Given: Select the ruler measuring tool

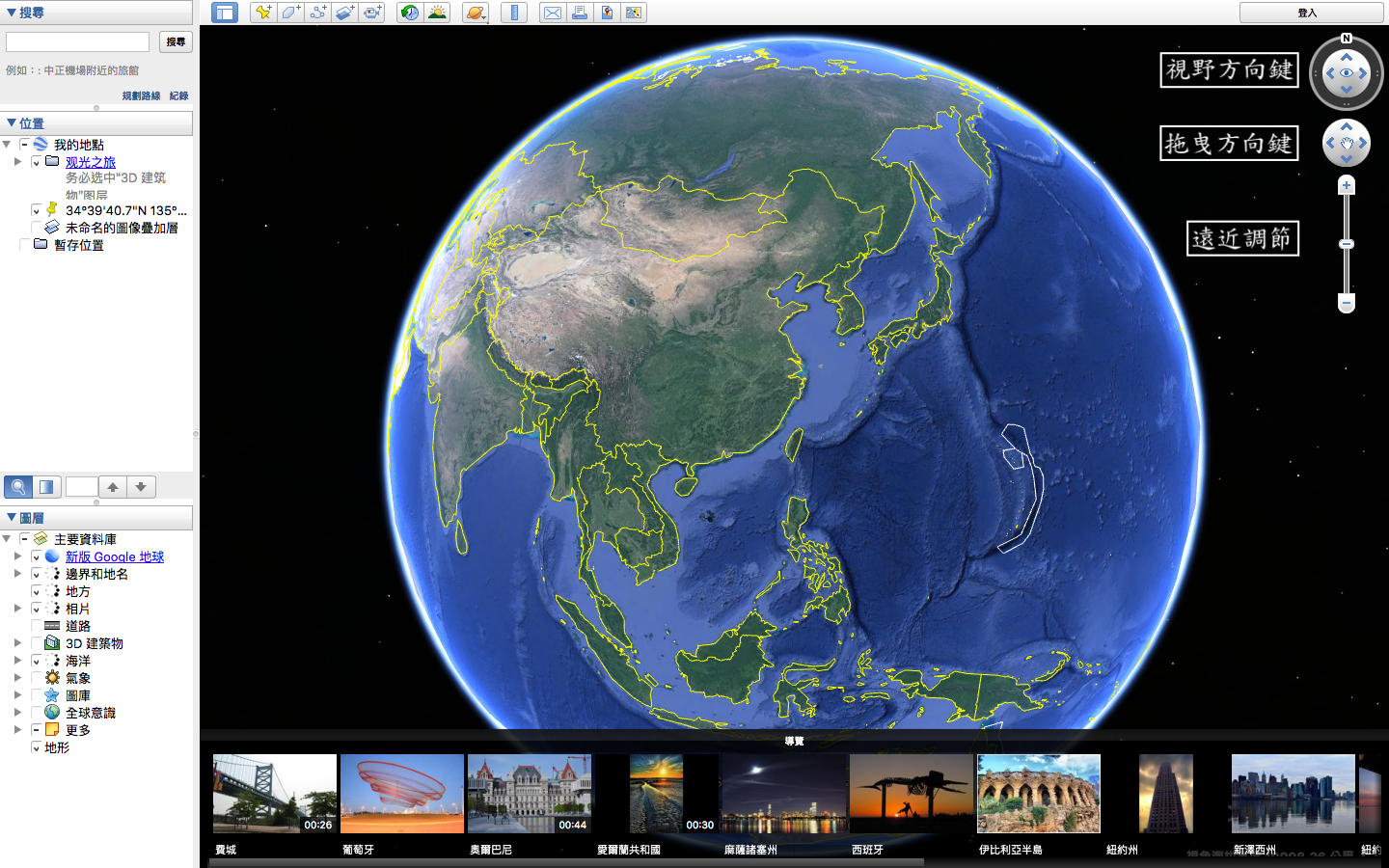Looking at the screenshot, I should (x=514, y=13).
